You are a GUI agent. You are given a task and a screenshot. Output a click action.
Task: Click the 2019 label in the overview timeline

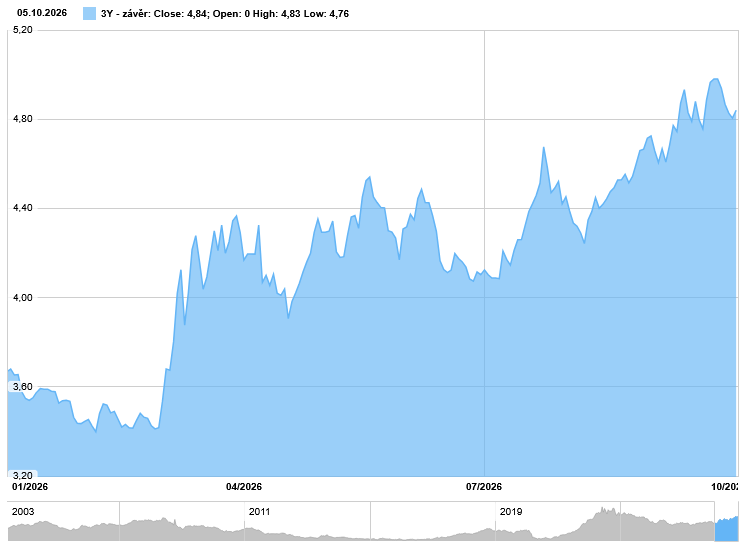(x=511, y=511)
